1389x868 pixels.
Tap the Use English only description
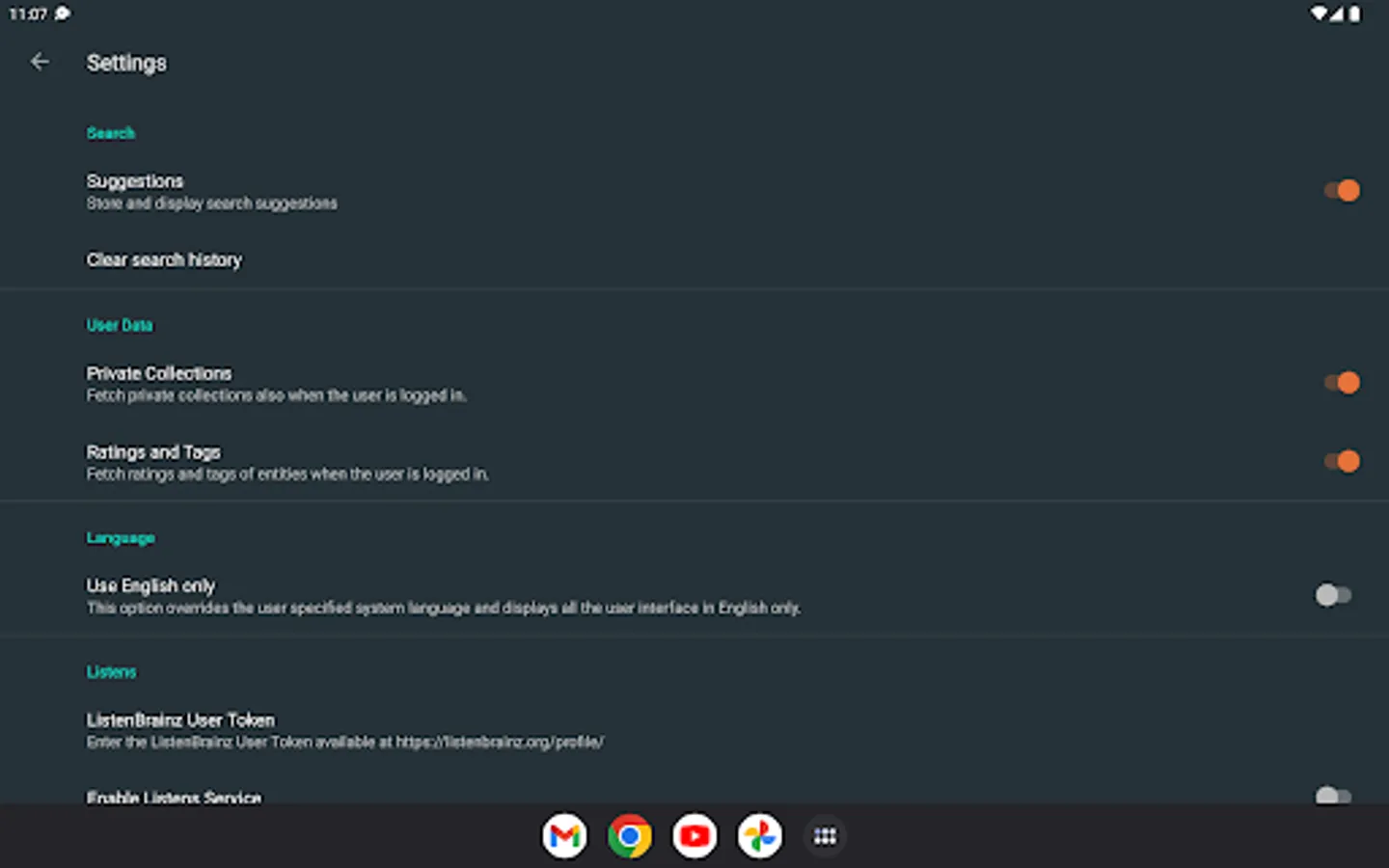(444, 608)
